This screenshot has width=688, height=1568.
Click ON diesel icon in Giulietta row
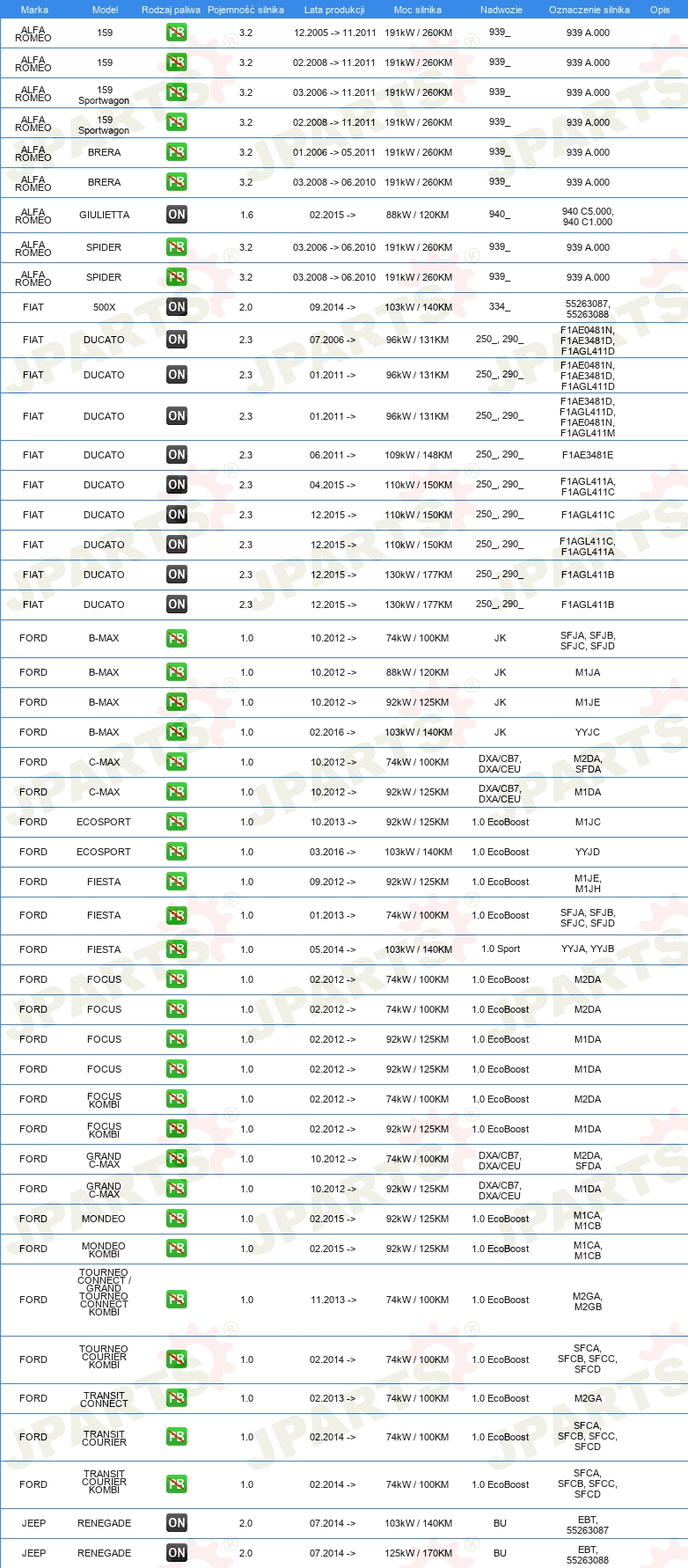tap(177, 215)
